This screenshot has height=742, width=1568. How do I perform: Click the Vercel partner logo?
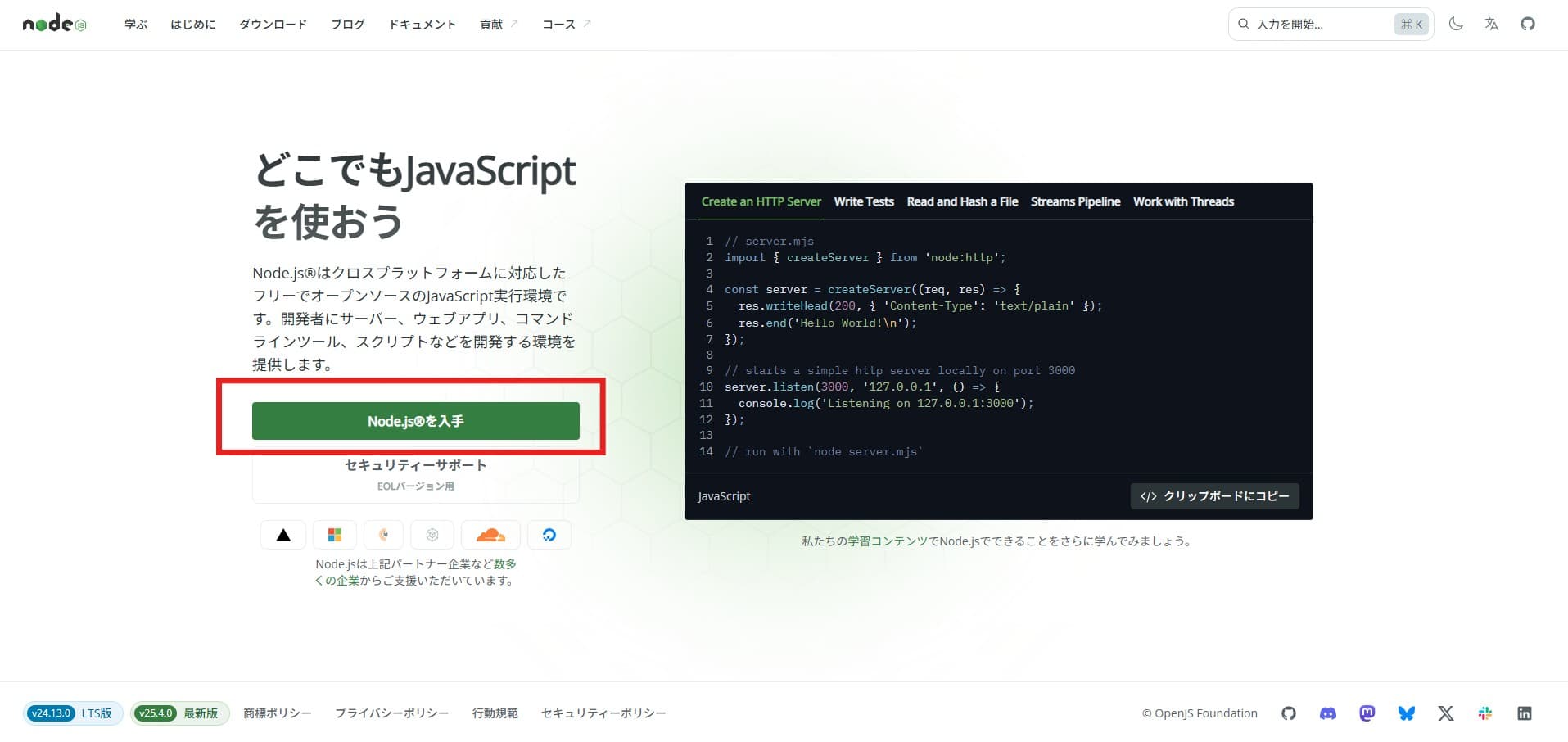(x=282, y=534)
